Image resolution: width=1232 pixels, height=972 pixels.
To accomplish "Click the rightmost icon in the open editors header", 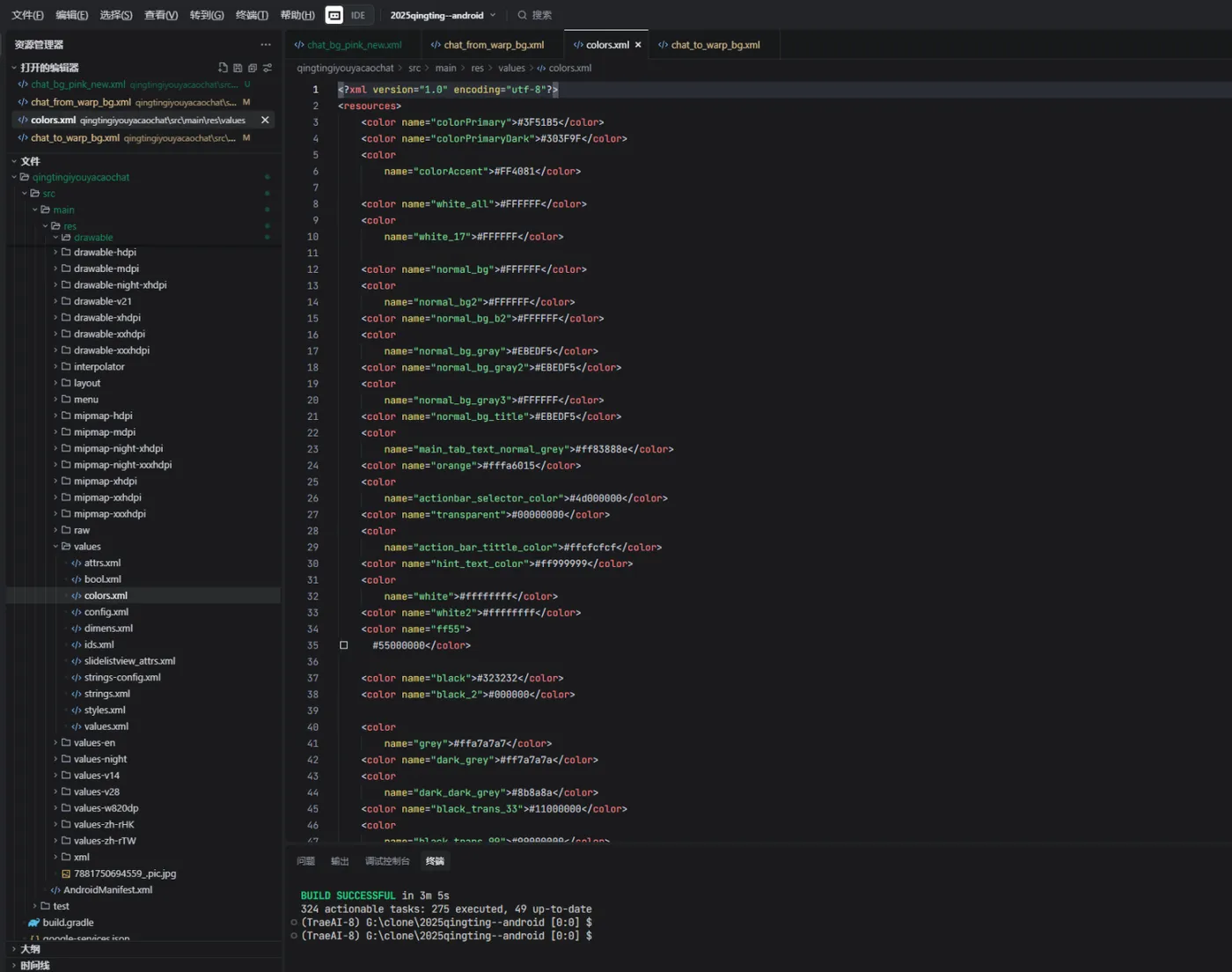I will coord(268,68).
